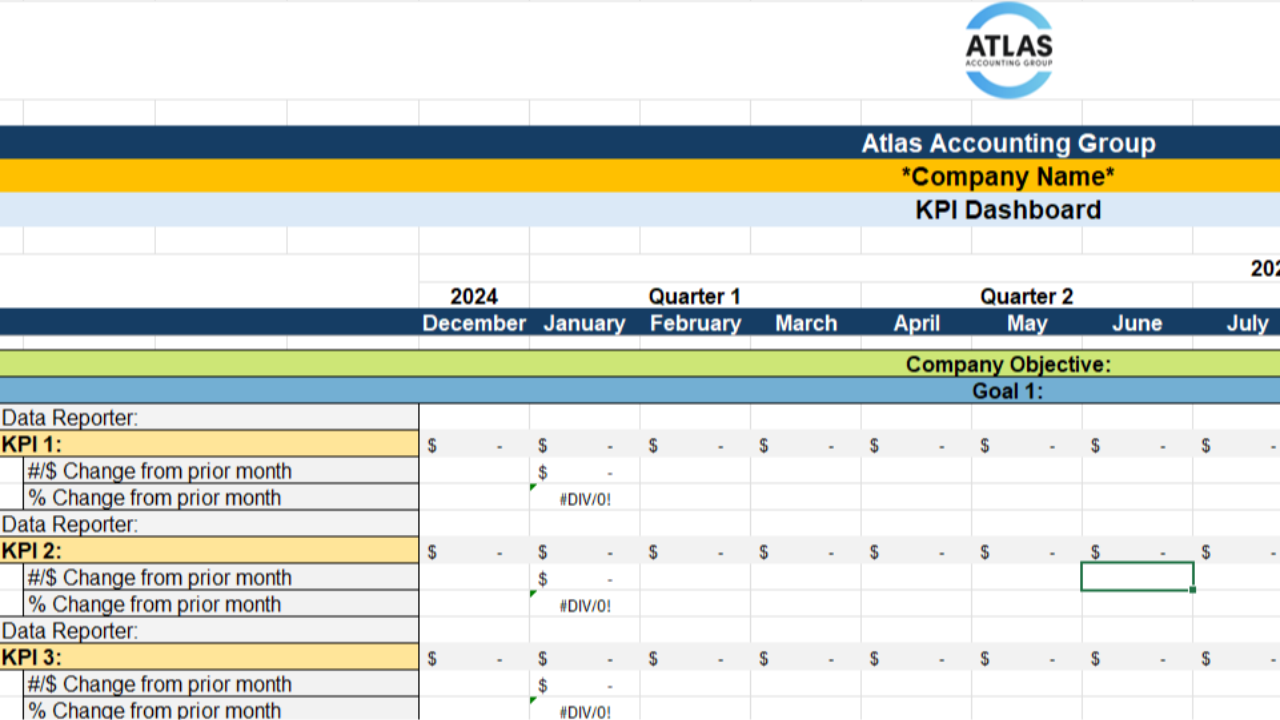Select KPI 3 April value cell
Viewport: 1280px width, 720px height.
tap(916, 658)
